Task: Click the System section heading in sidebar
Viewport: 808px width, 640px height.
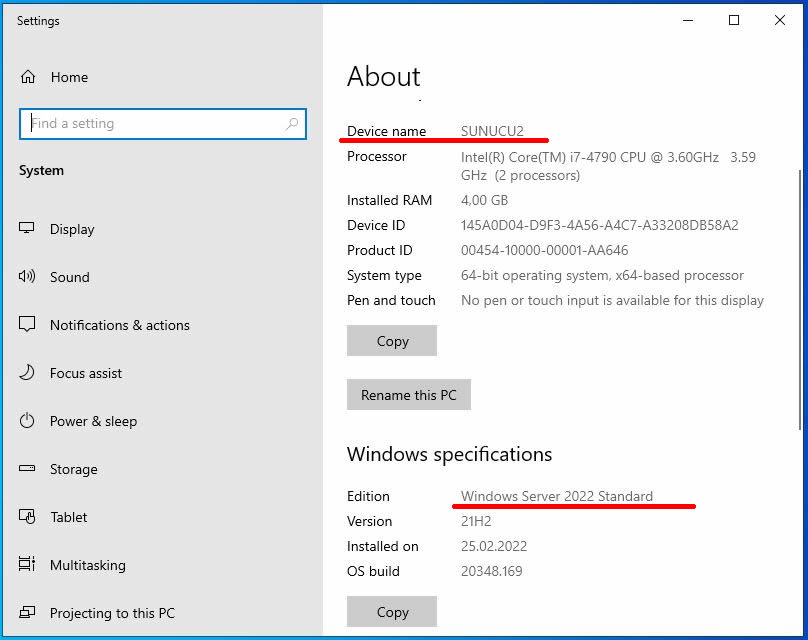Action: pyautogui.click(x=41, y=171)
